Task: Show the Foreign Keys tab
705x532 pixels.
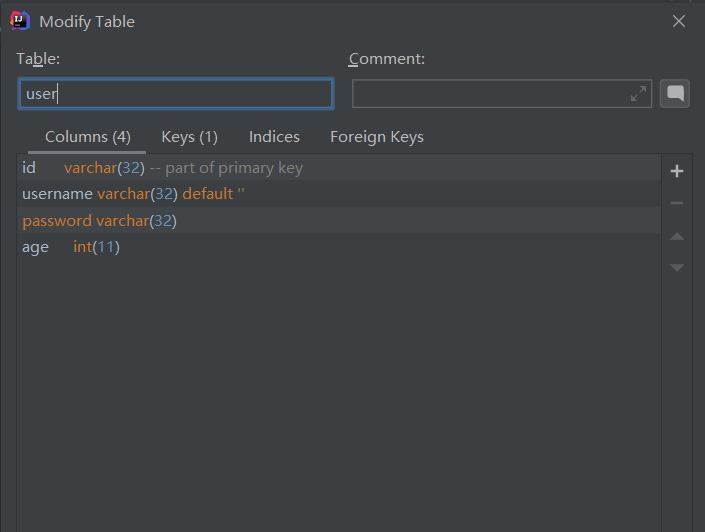Action: point(377,137)
